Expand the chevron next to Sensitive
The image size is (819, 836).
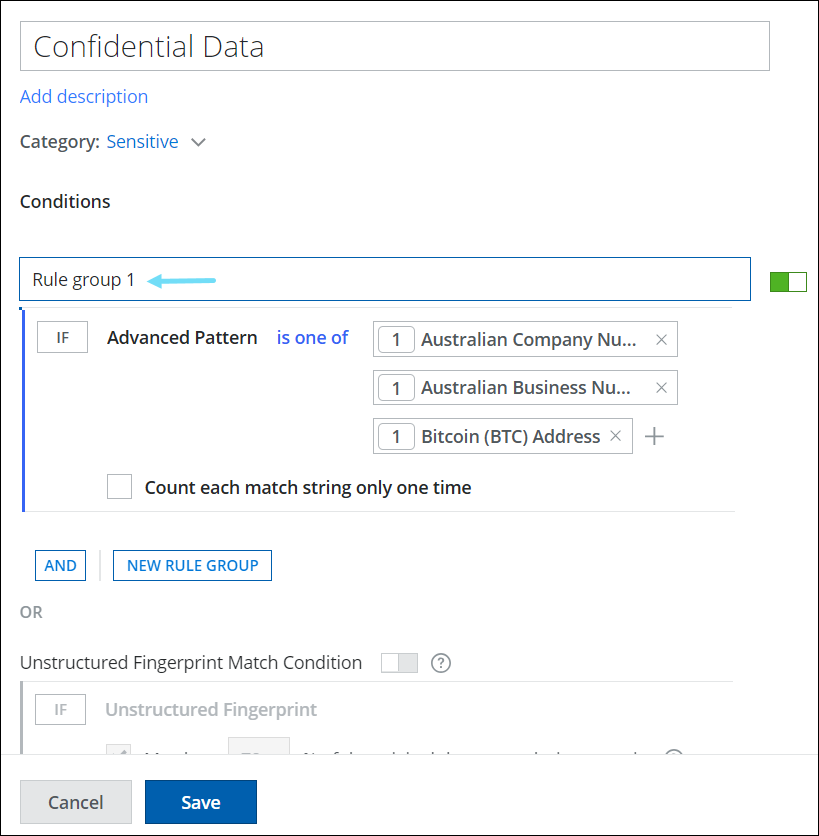[x=198, y=143]
